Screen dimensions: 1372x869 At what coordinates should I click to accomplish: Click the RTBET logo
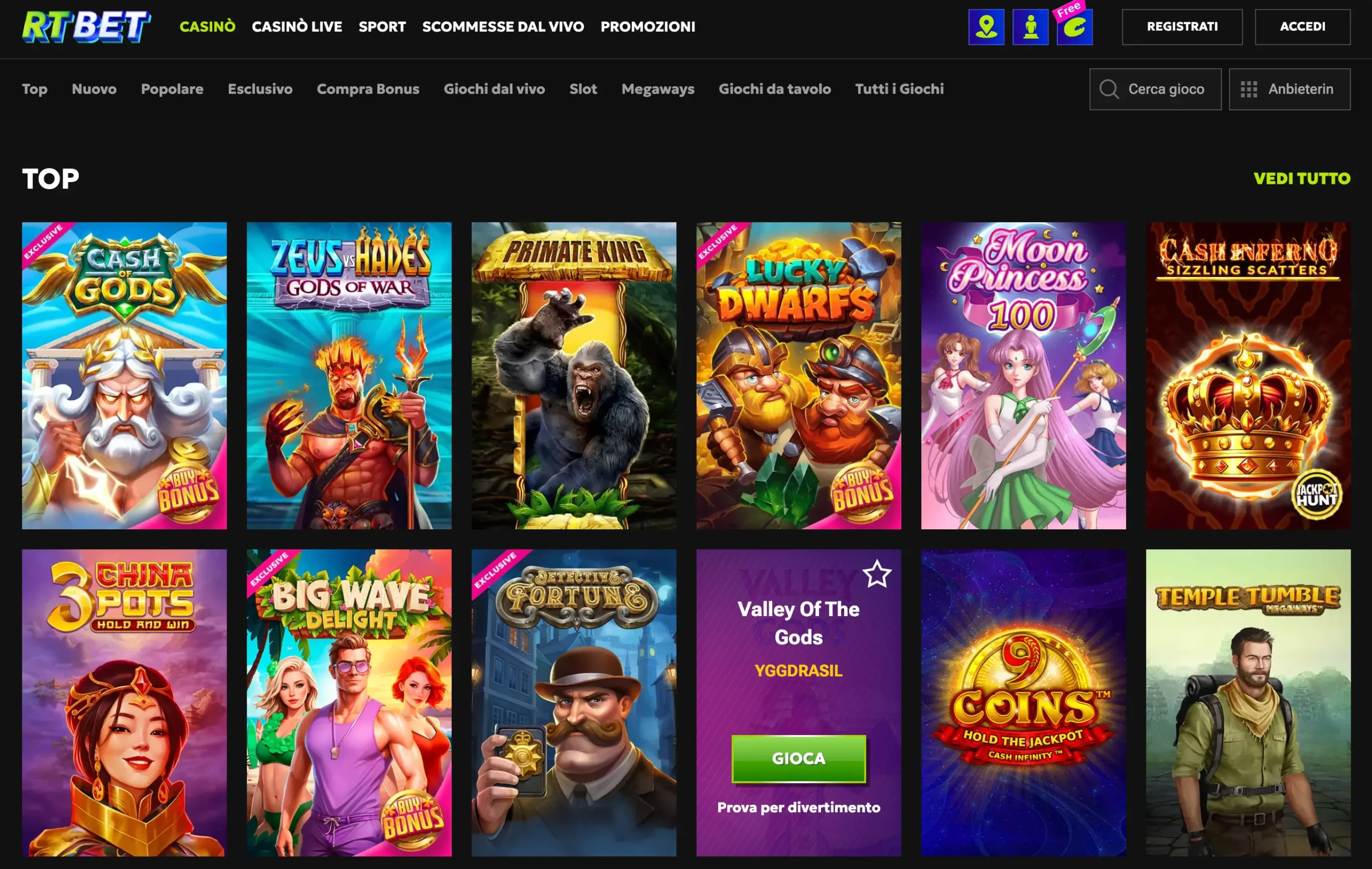click(x=86, y=27)
